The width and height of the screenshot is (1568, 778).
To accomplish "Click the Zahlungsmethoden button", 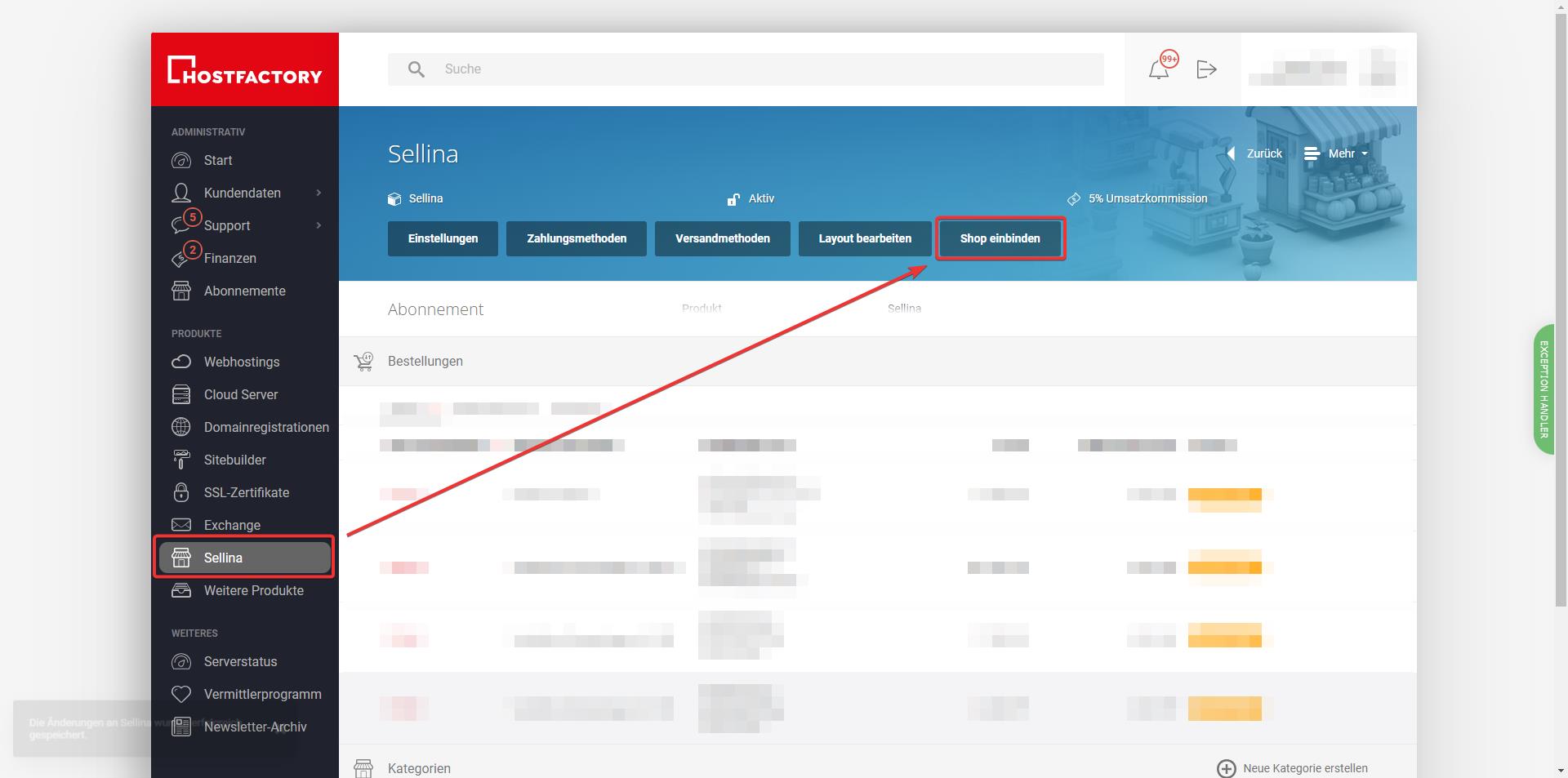I will point(577,238).
